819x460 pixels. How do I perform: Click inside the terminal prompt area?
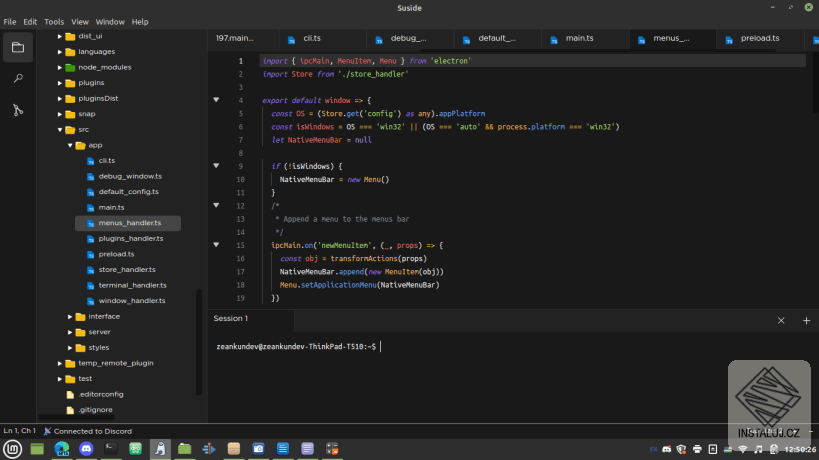point(500,370)
